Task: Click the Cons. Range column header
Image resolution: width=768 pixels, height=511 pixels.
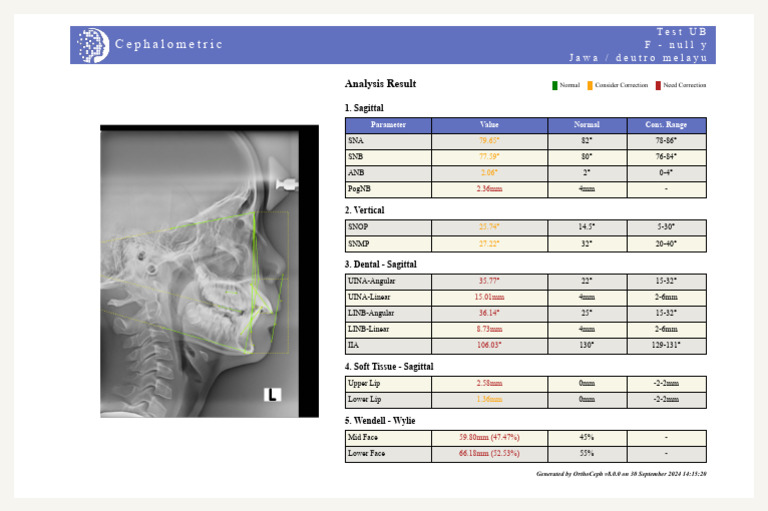Action: (x=666, y=125)
